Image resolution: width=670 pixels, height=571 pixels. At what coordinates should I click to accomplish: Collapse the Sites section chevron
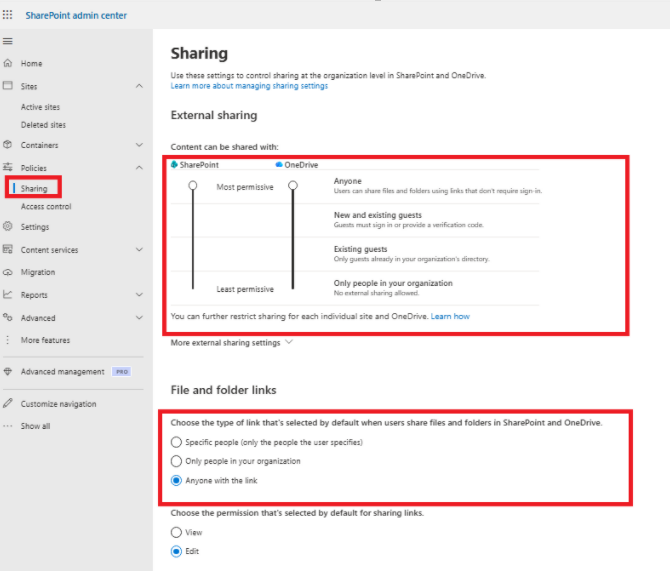pyautogui.click(x=139, y=86)
